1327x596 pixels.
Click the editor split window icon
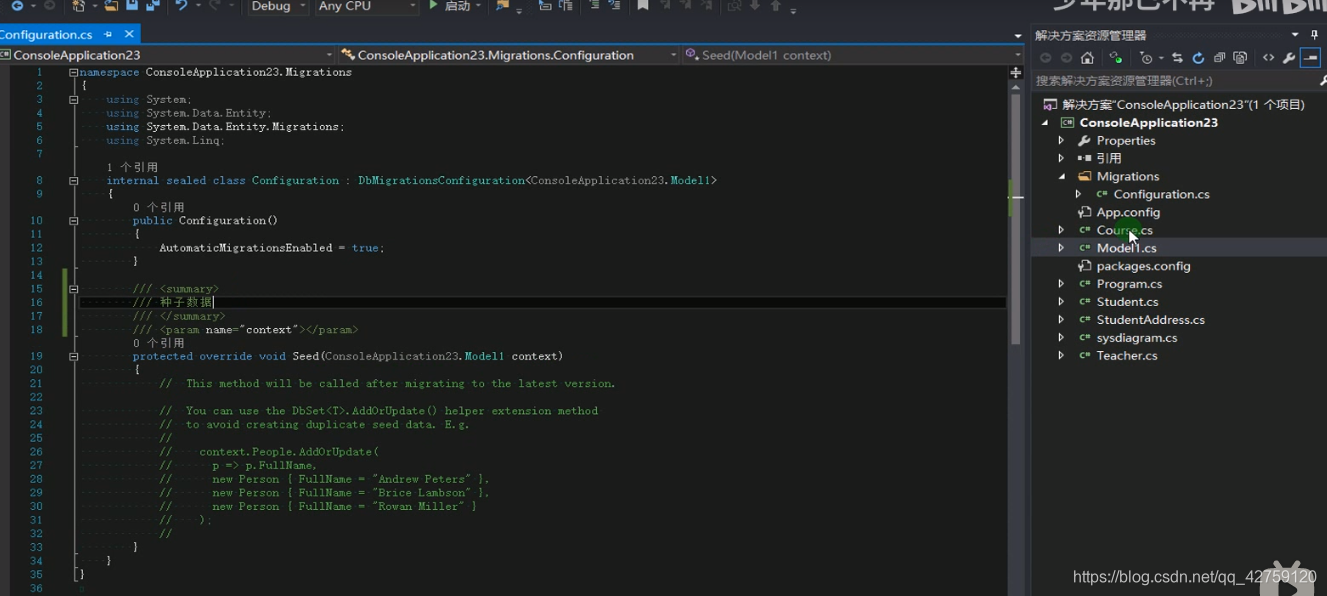point(1016,72)
